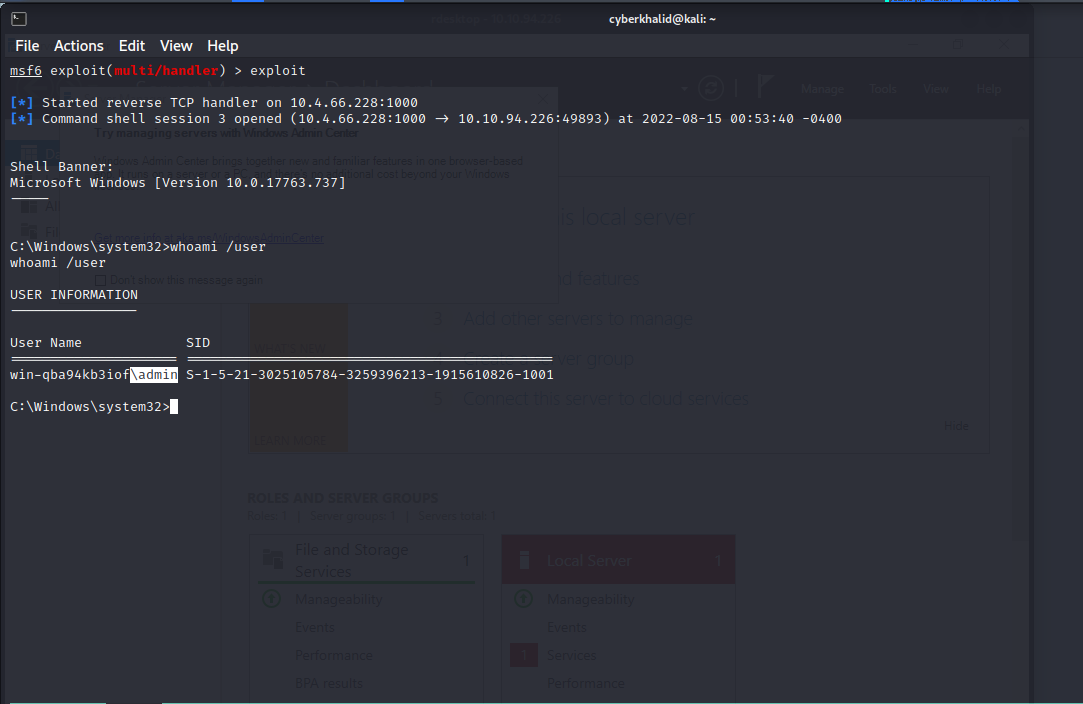Click the red 'multi/handler' module name
Screen dimensions: 1083x704
(x=166, y=70)
